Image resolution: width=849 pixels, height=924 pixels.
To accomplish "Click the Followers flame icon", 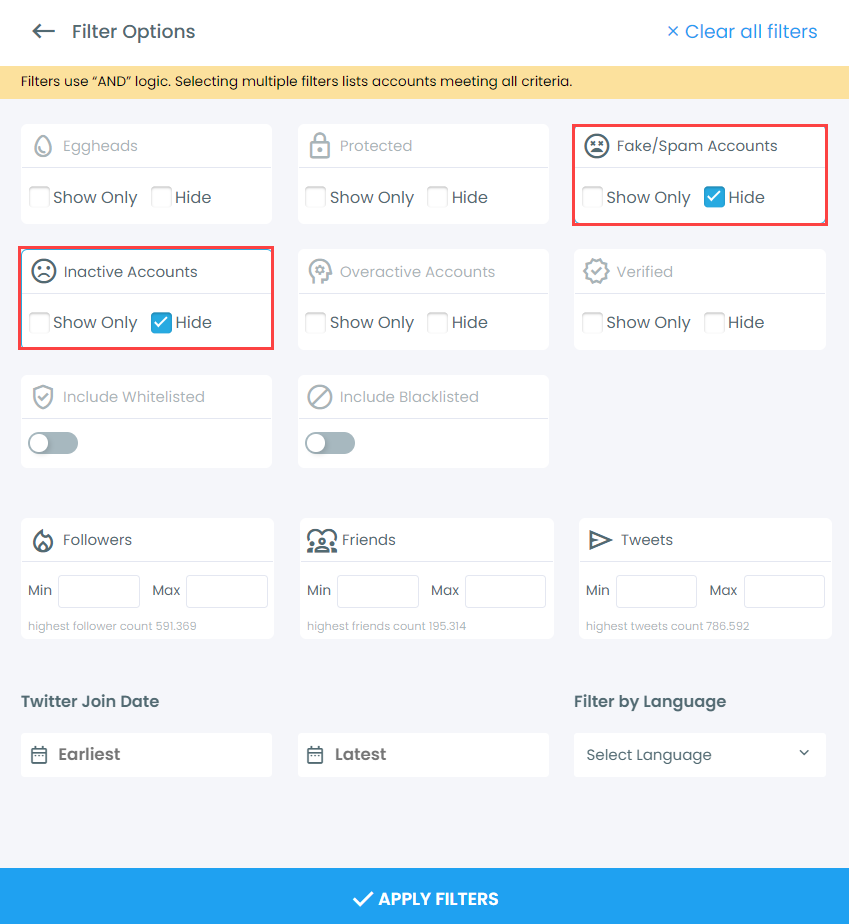I will point(42,540).
